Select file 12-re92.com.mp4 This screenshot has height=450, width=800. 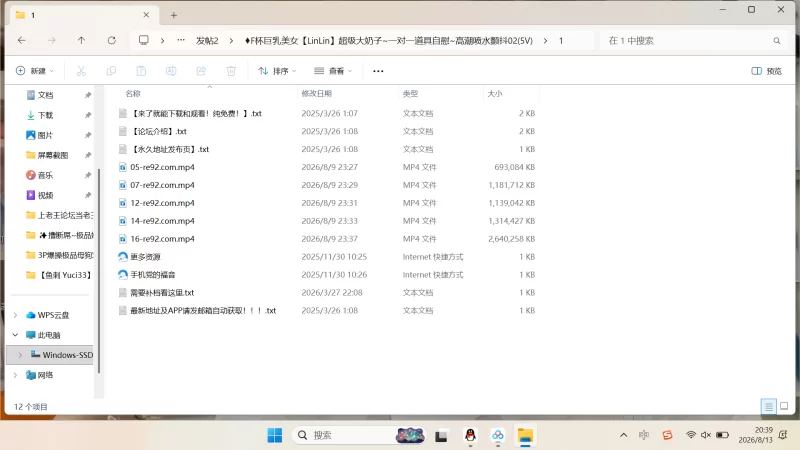click(x=162, y=203)
